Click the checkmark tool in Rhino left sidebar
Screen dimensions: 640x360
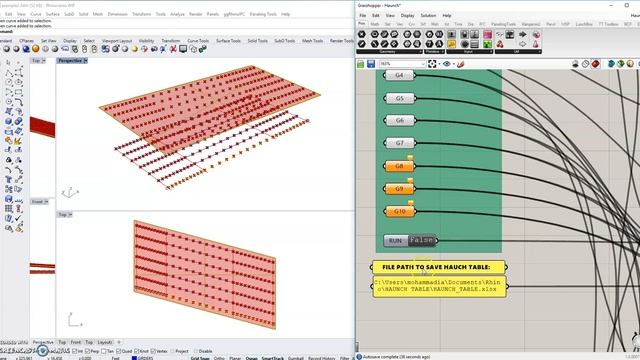click(18, 219)
